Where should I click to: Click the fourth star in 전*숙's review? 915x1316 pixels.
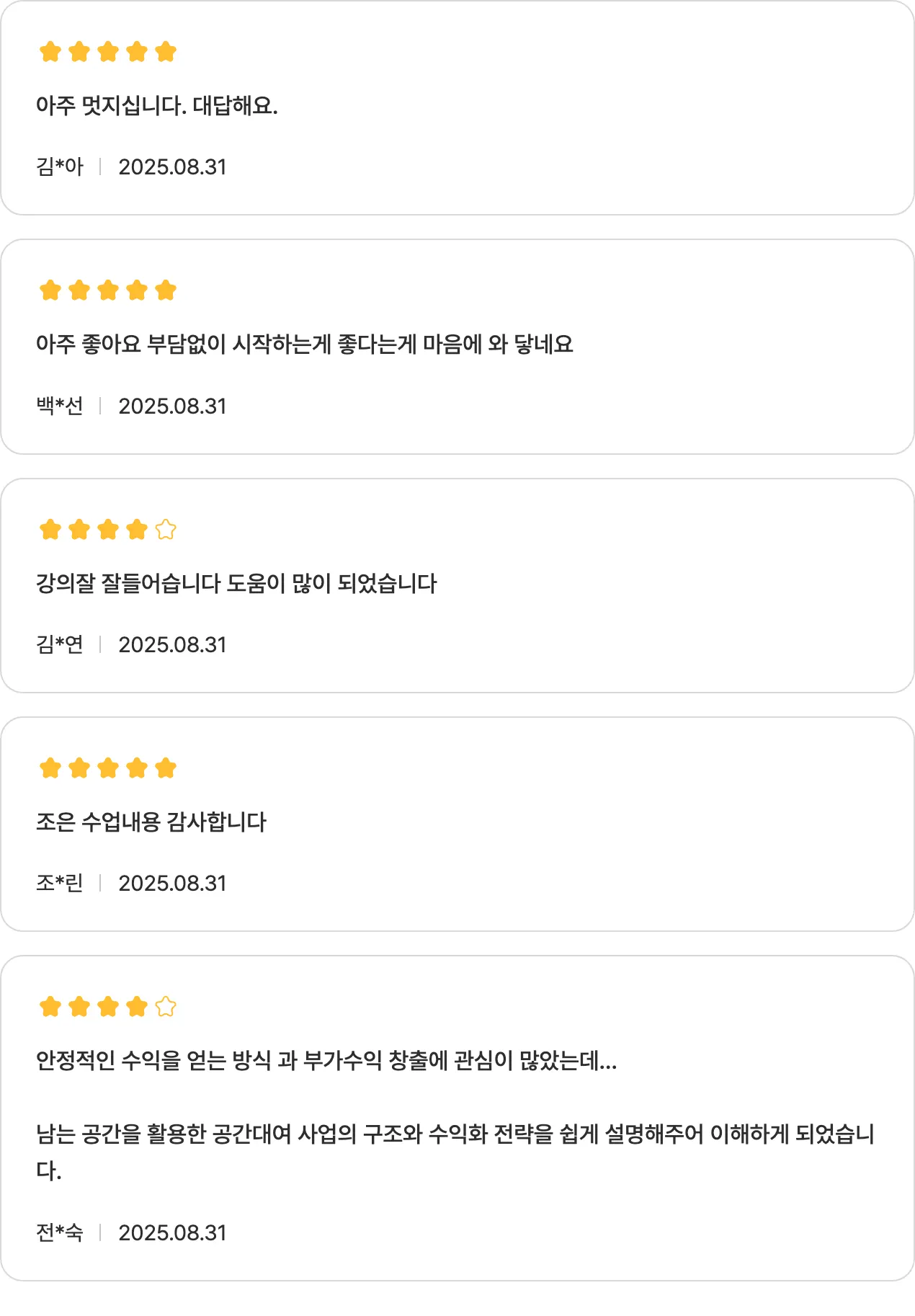click(x=137, y=1007)
